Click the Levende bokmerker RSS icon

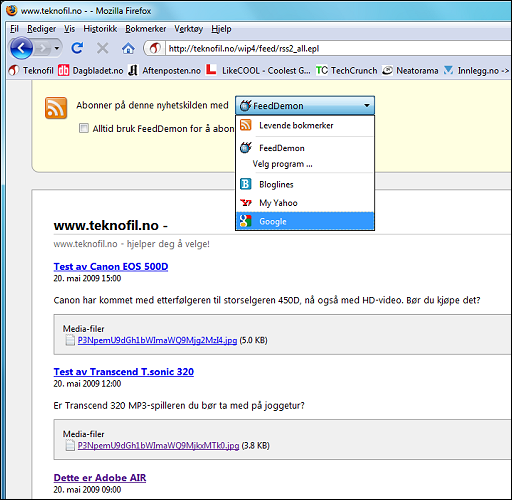click(246, 125)
